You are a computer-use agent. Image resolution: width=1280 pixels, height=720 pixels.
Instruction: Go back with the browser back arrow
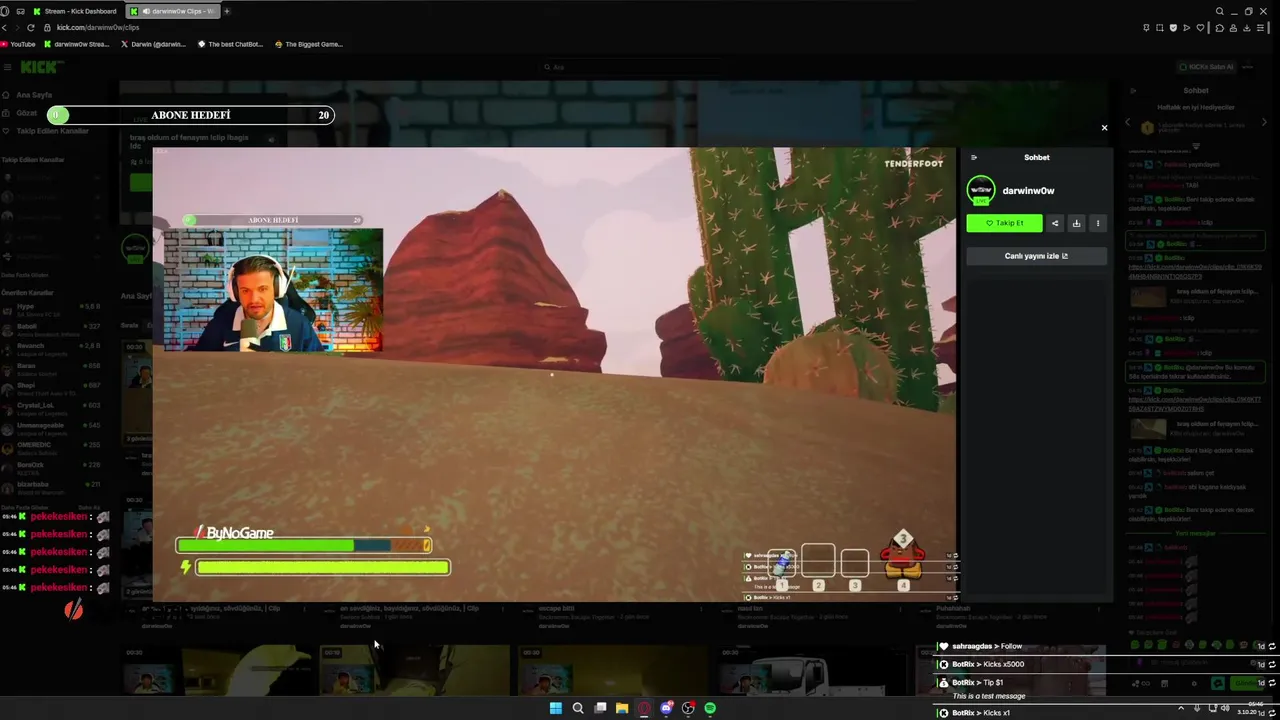[6, 27]
